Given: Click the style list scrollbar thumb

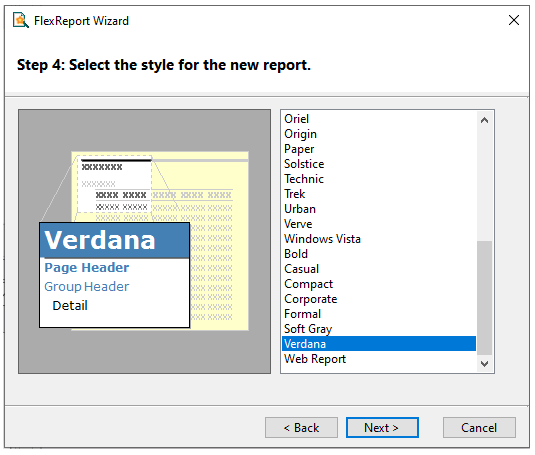Looking at the screenshot, I should (x=484, y=298).
